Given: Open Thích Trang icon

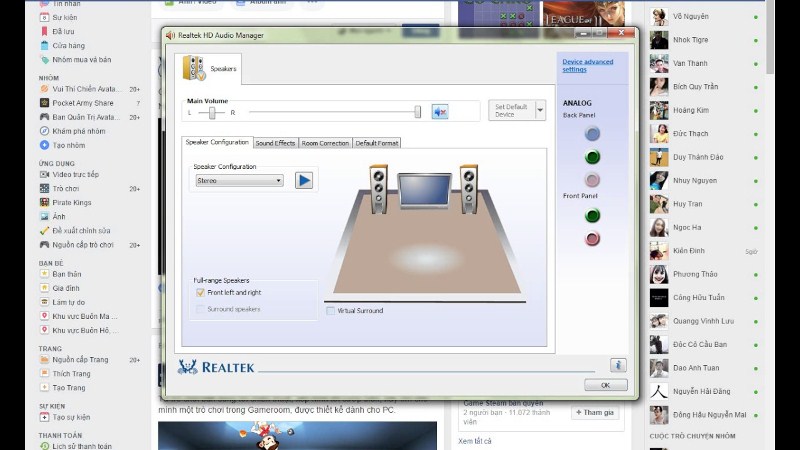Looking at the screenshot, I should click(44, 373).
